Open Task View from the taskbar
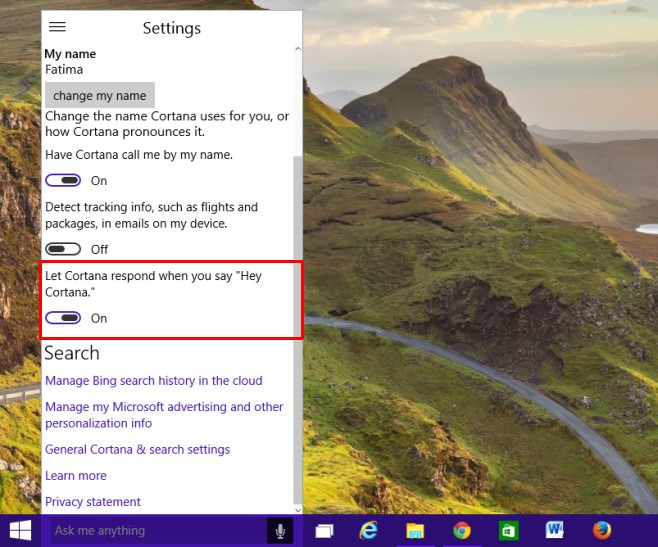The height and width of the screenshot is (547, 658). click(x=324, y=531)
